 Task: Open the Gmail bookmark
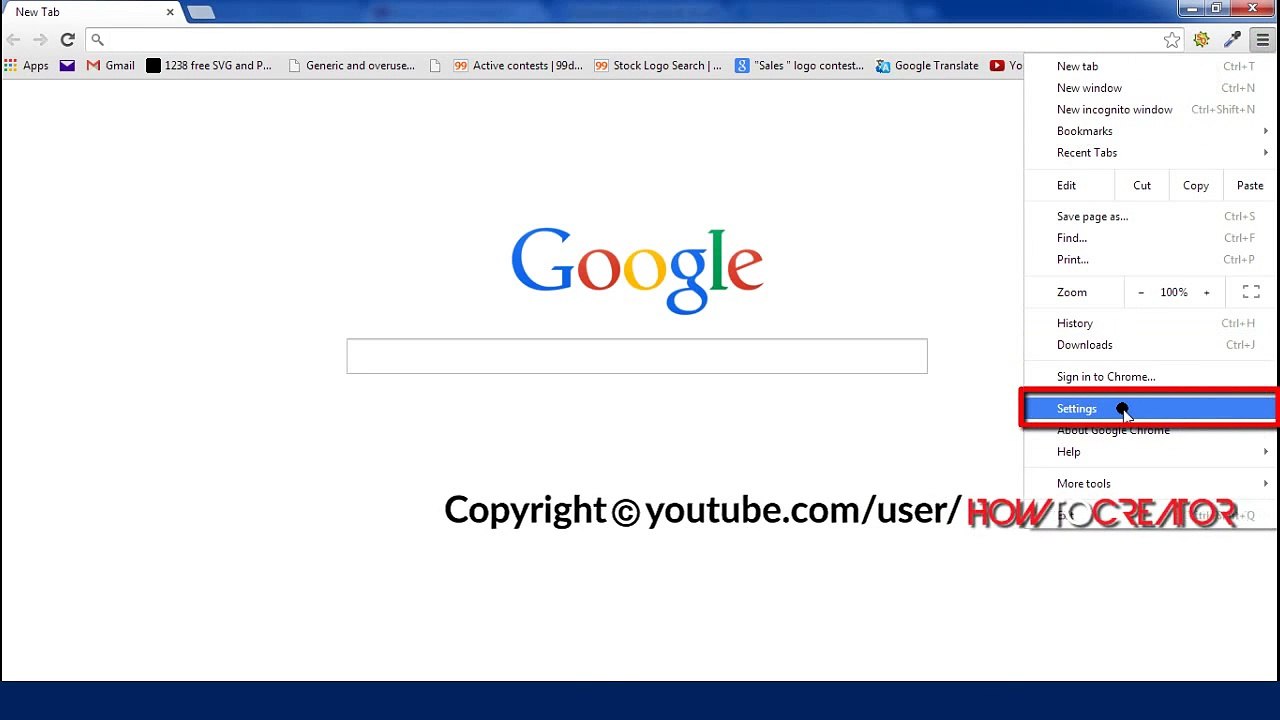pyautogui.click(x=110, y=66)
